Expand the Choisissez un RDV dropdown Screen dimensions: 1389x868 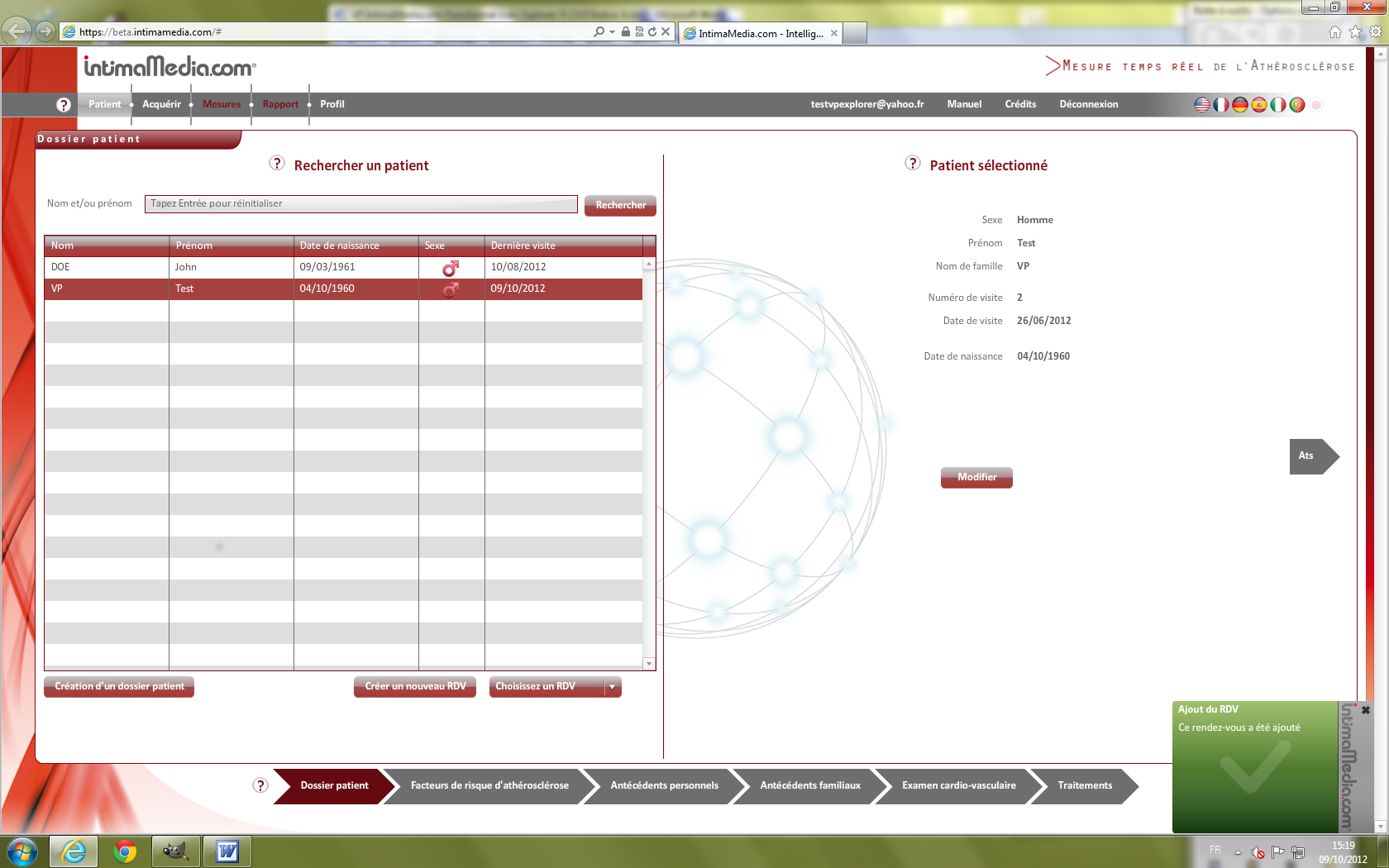[x=612, y=687]
